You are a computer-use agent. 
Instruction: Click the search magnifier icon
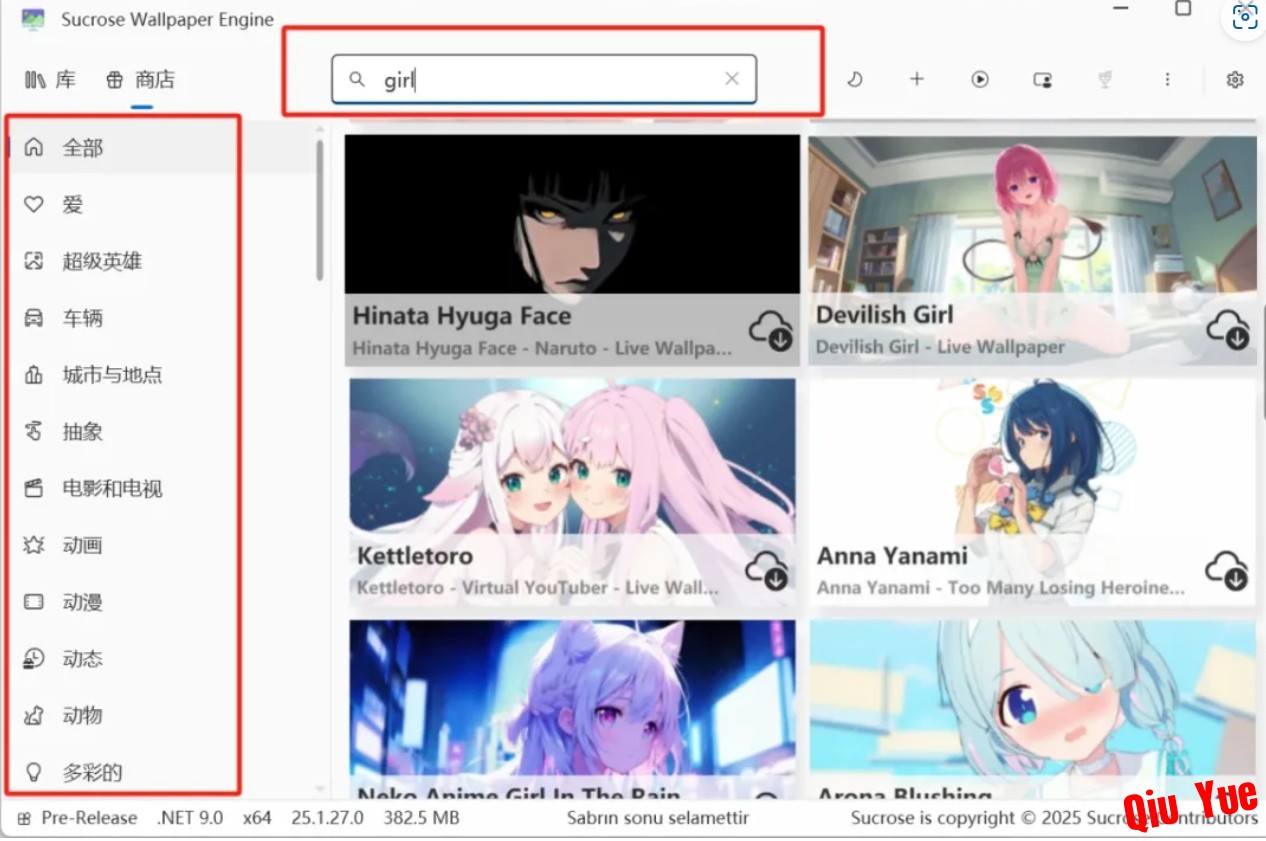(357, 79)
